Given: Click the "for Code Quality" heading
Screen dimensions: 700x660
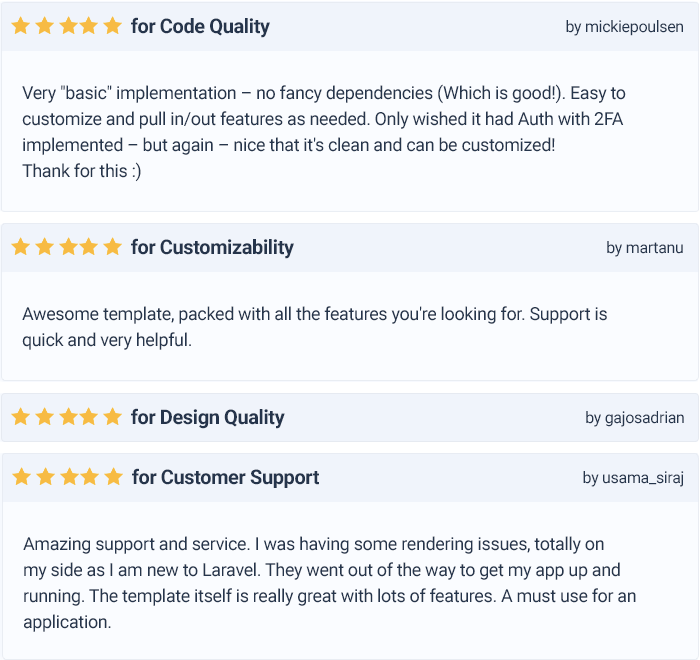Looking at the screenshot, I should tap(200, 27).
